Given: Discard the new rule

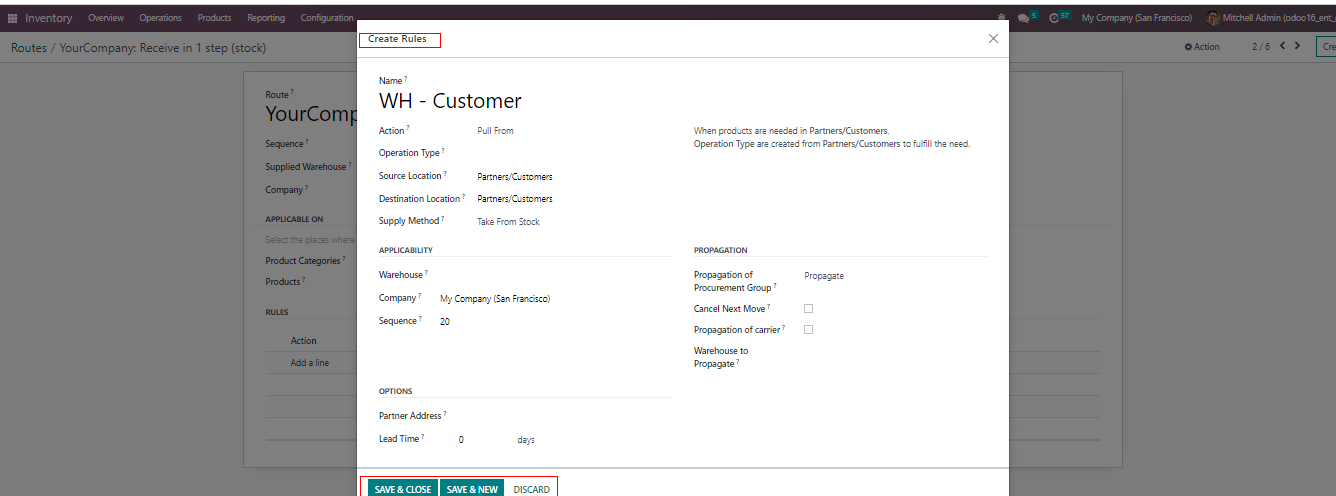Looking at the screenshot, I should [x=531, y=489].
